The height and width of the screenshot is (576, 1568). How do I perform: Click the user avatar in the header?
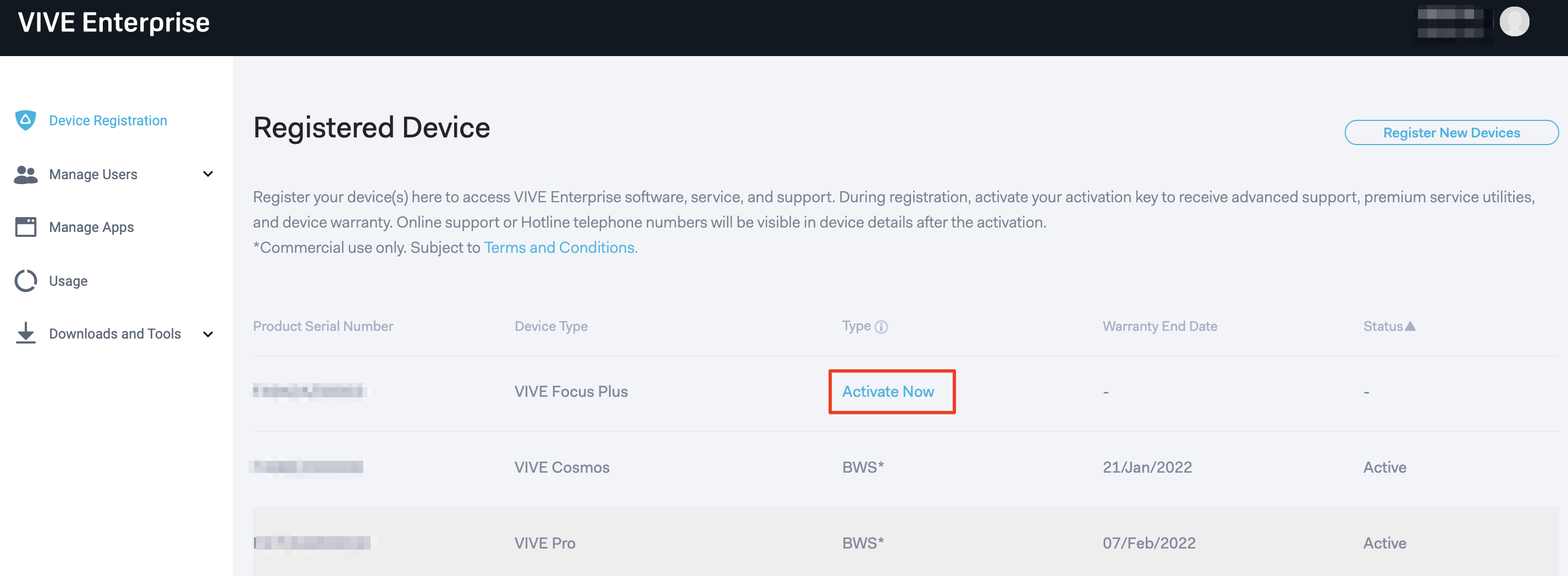(1514, 22)
